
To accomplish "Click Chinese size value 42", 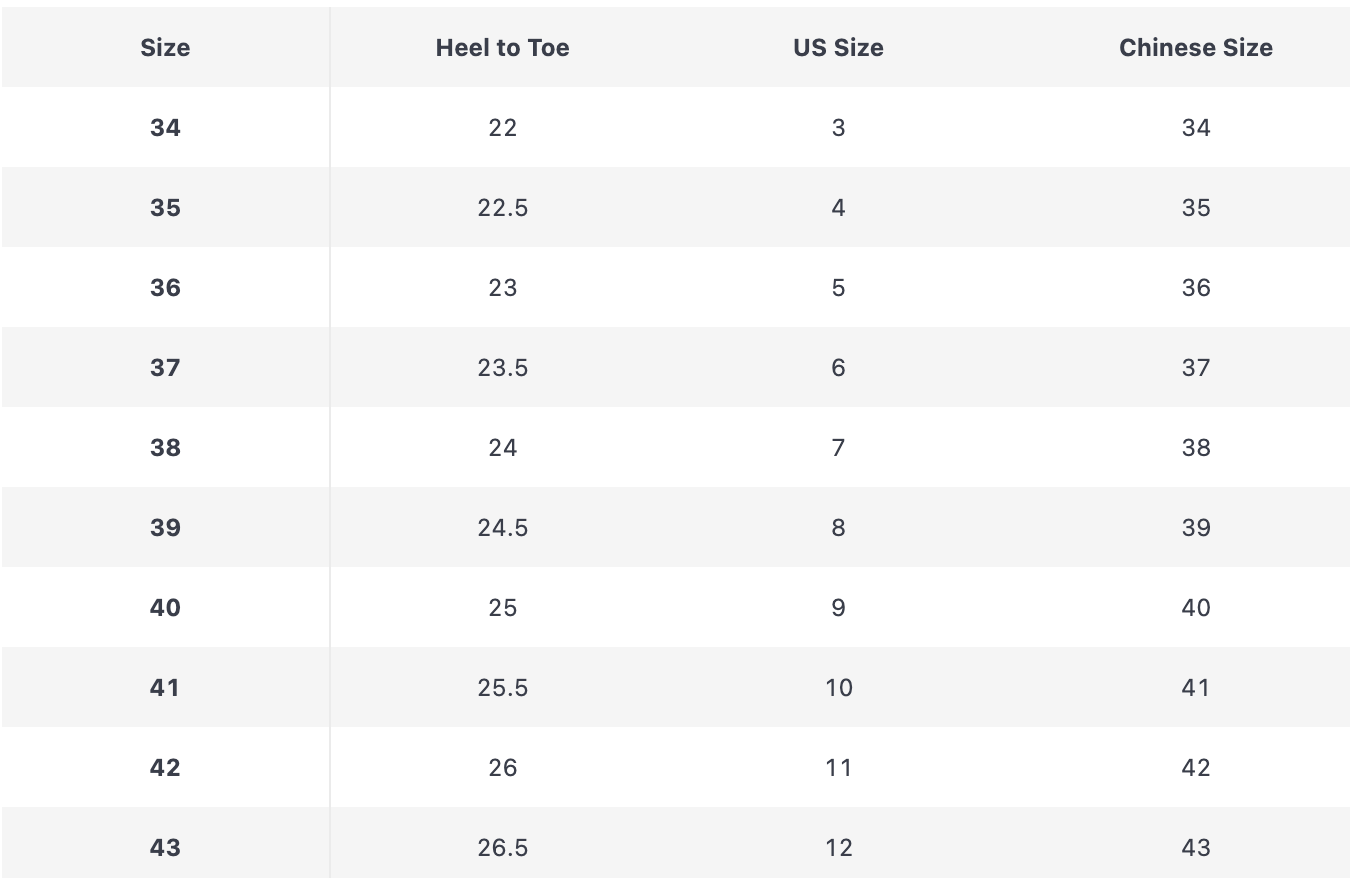I will pos(1195,767).
